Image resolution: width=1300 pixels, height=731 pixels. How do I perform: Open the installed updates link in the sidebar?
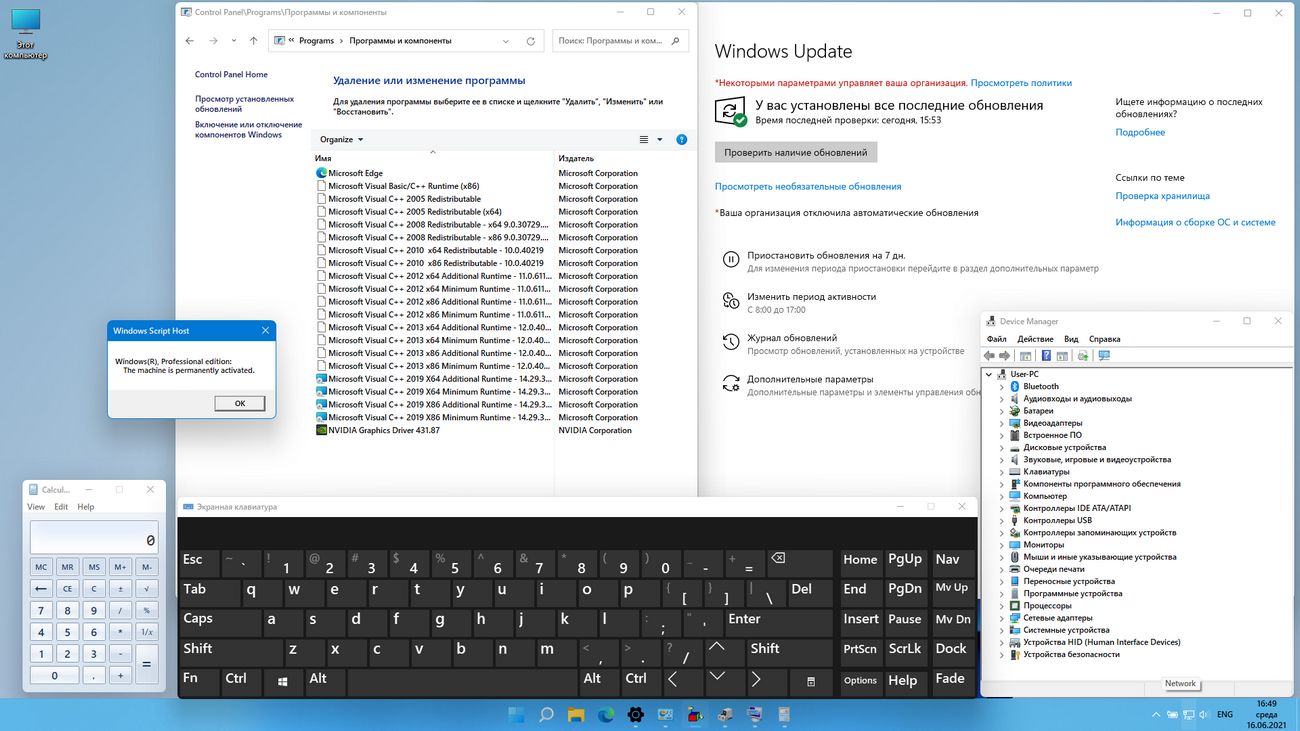[244, 104]
